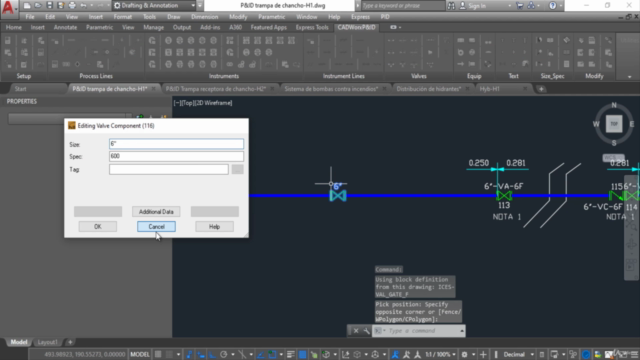
Task: Click the Annotation Monitor plus icon in status bar
Action: click(483, 354)
